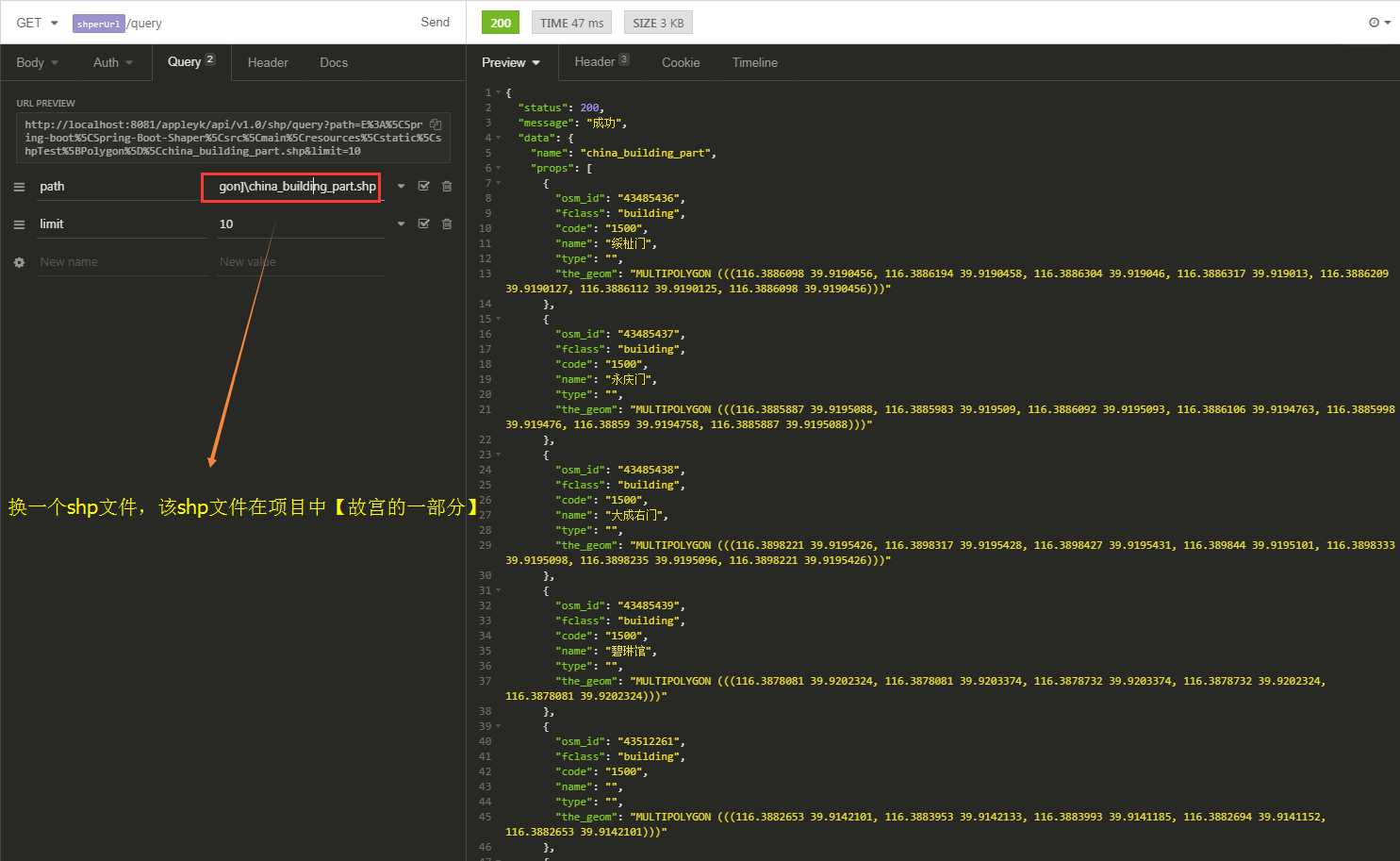Image resolution: width=1400 pixels, height=861 pixels.
Task: Click the New name input field
Action: (x=120, y=261)
